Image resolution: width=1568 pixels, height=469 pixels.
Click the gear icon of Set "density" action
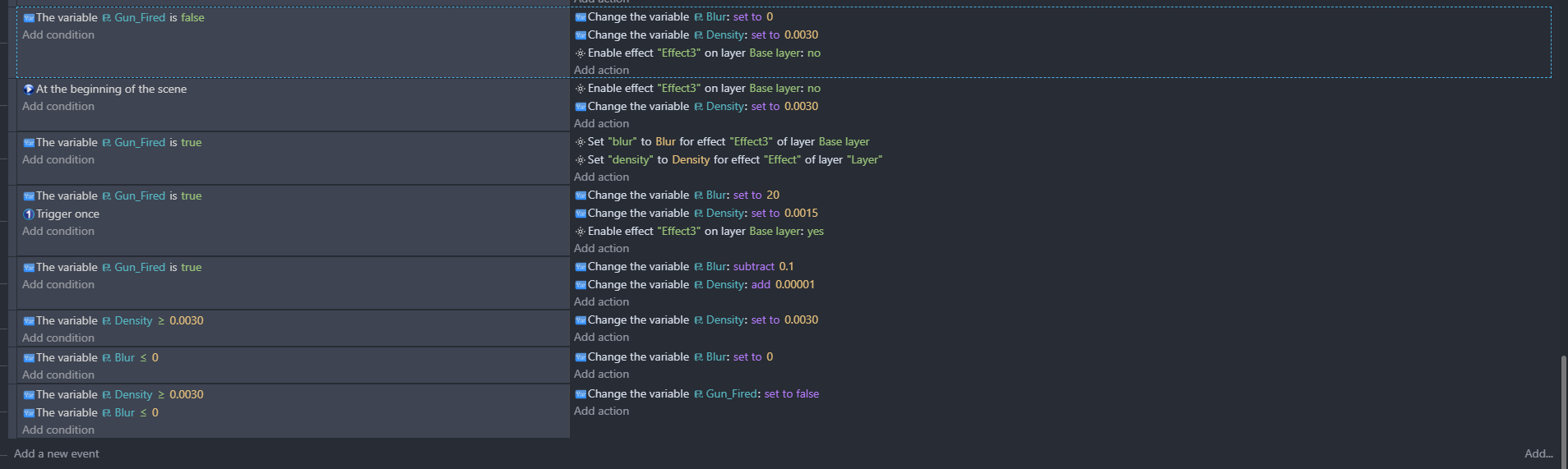(x=580, y=160)
